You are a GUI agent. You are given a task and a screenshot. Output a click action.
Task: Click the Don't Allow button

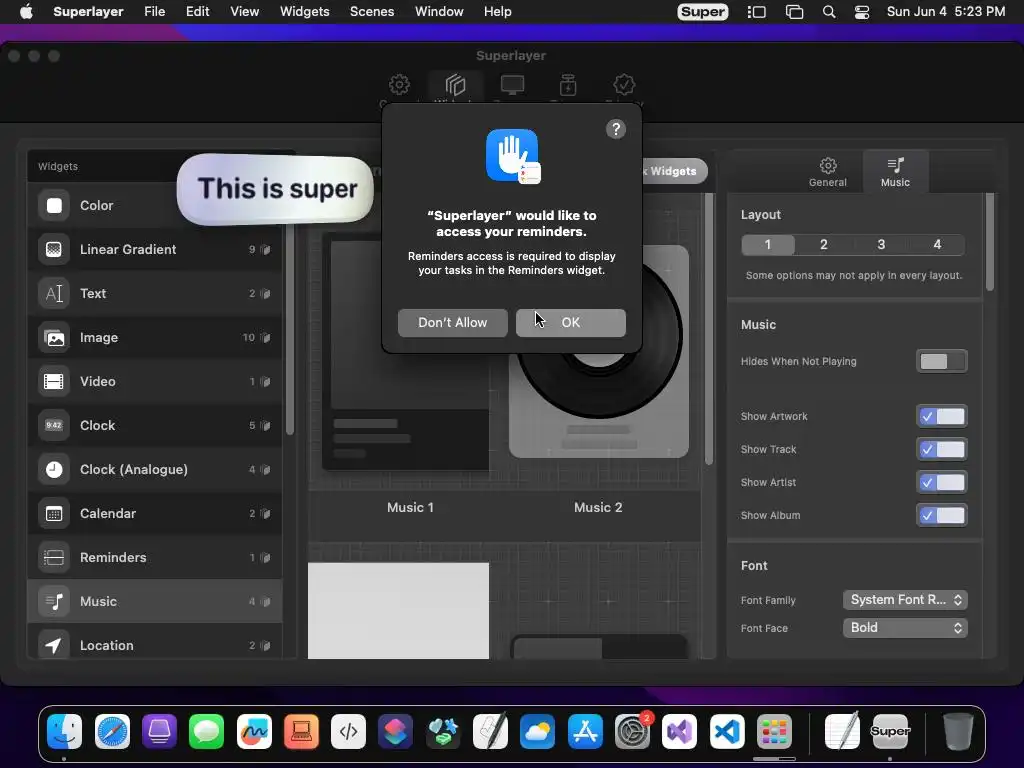[453, 323]
